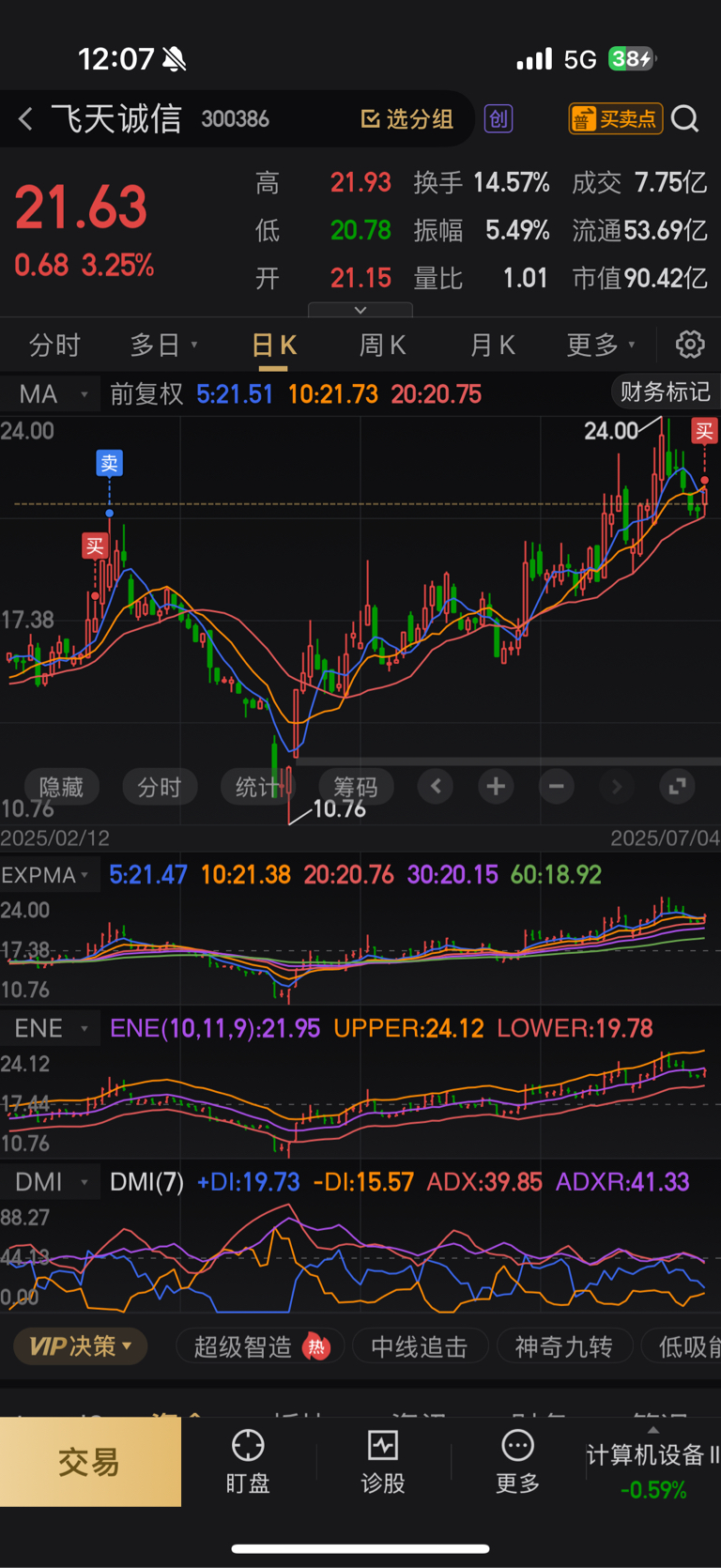Toggle 分时 overlay pill on chart

160,787
